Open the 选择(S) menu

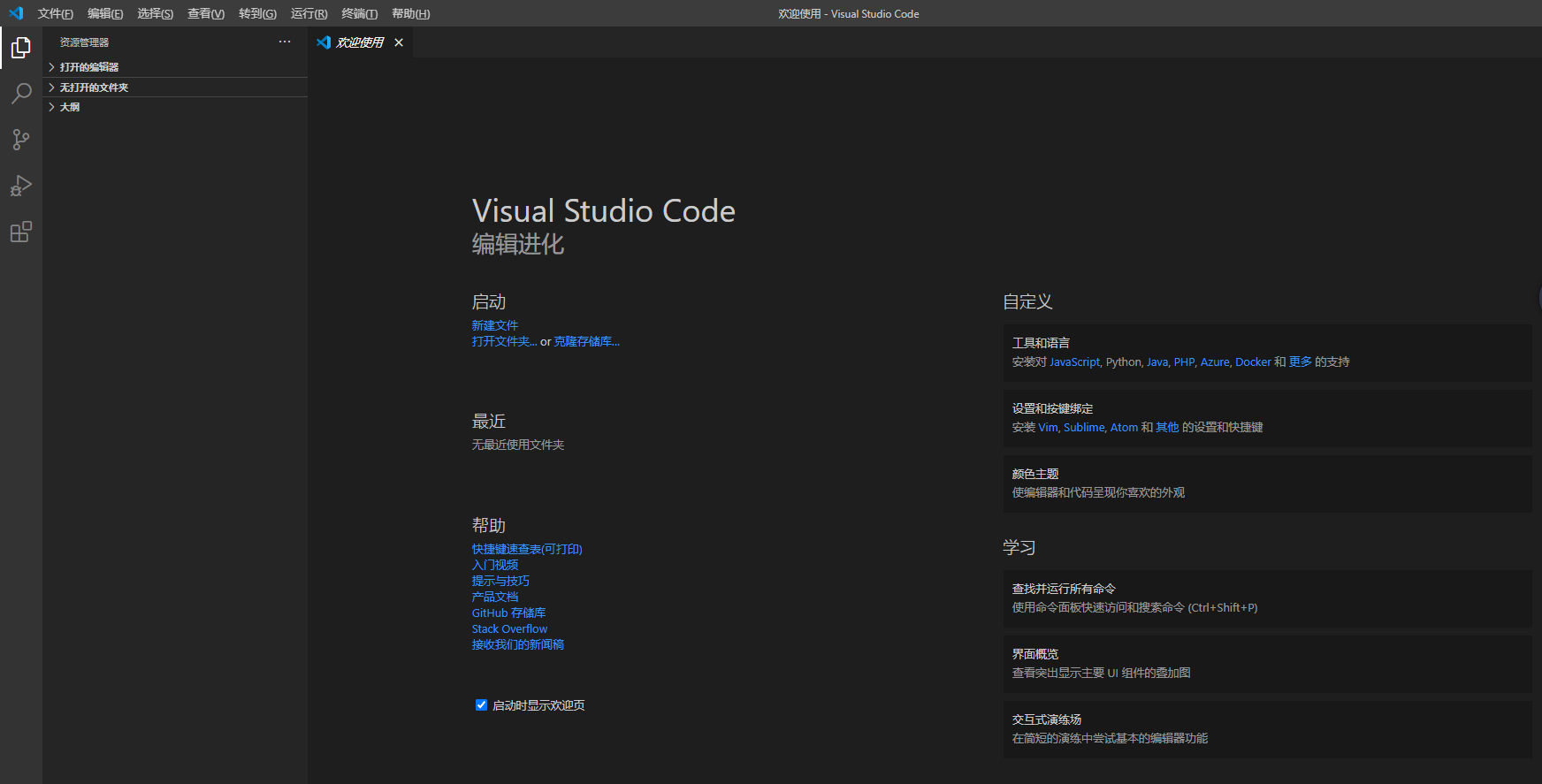tap(155, 13)
